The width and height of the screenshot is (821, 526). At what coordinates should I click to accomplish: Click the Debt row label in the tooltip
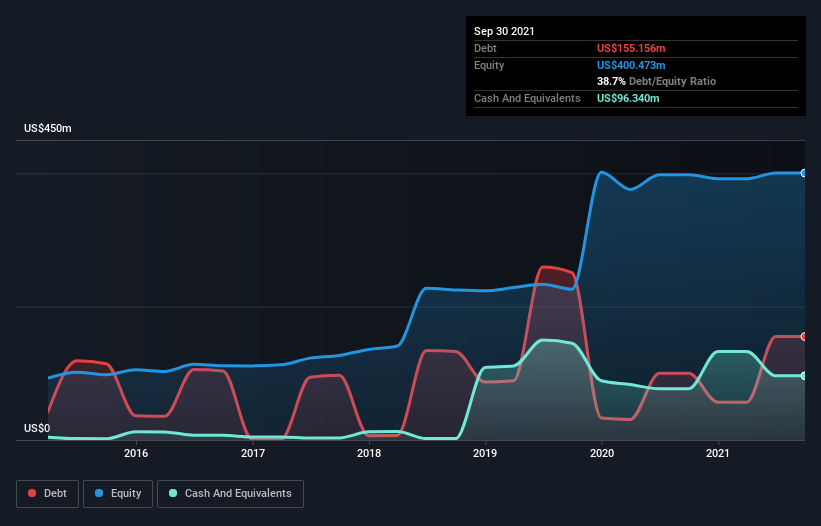coord(485,48)
